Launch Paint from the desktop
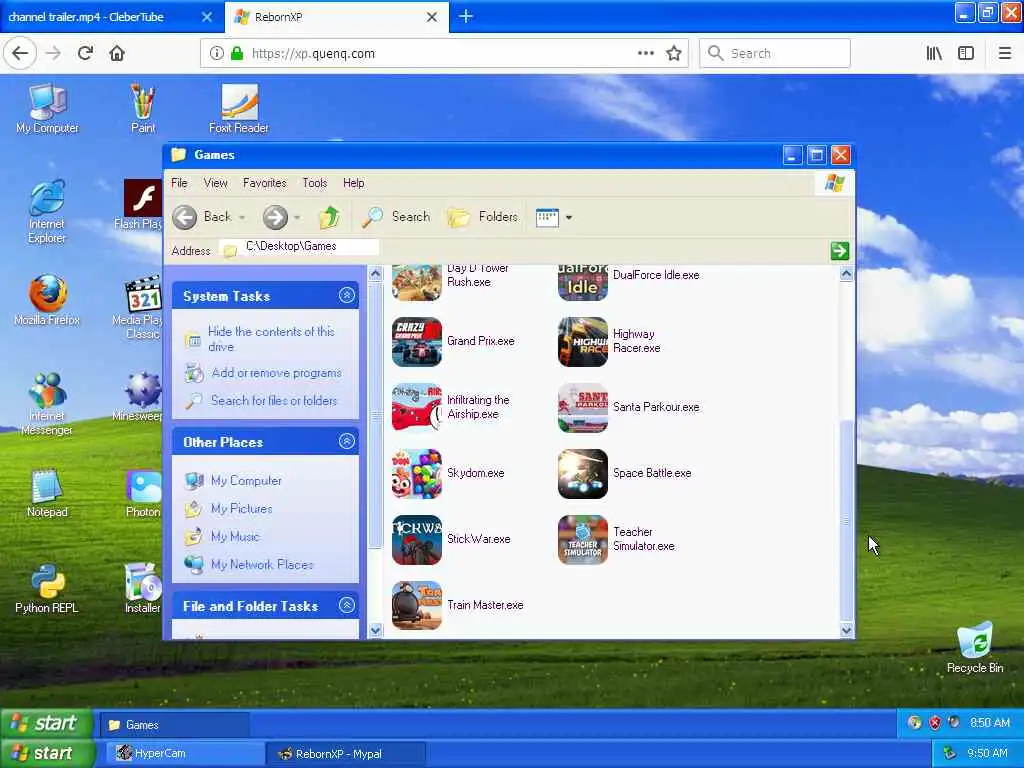Image resolution: width=1024 pixels, height=768 pixels. pos(143,108)
